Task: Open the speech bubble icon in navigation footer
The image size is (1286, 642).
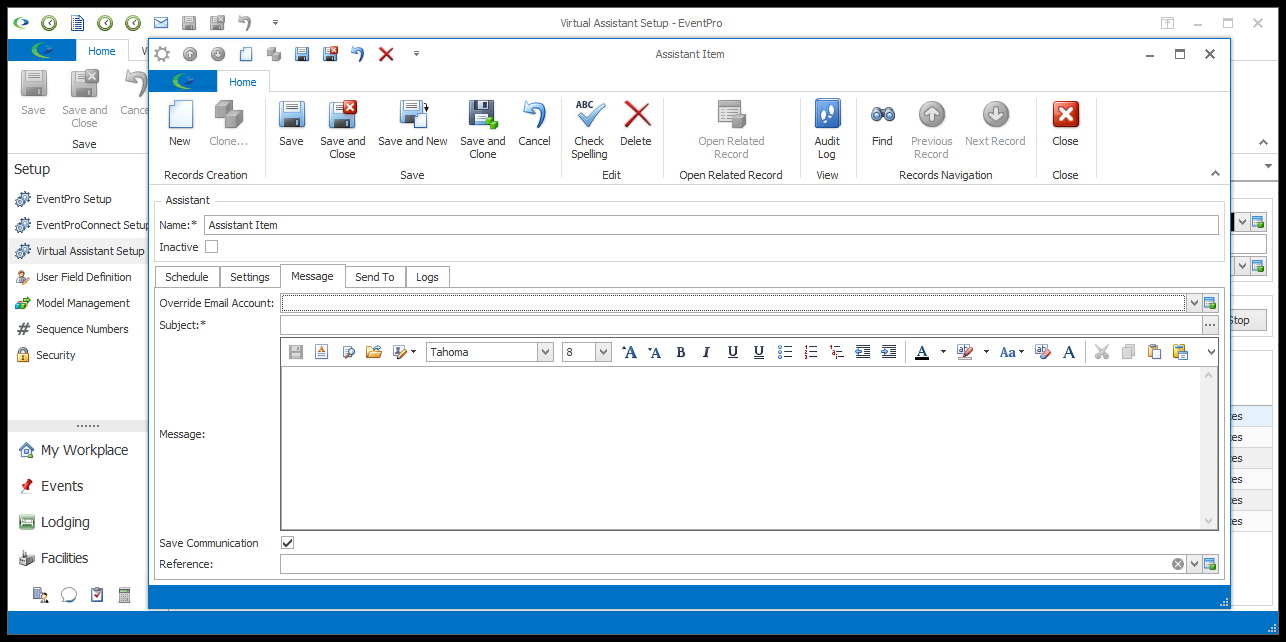Action: tap(69, 595)
